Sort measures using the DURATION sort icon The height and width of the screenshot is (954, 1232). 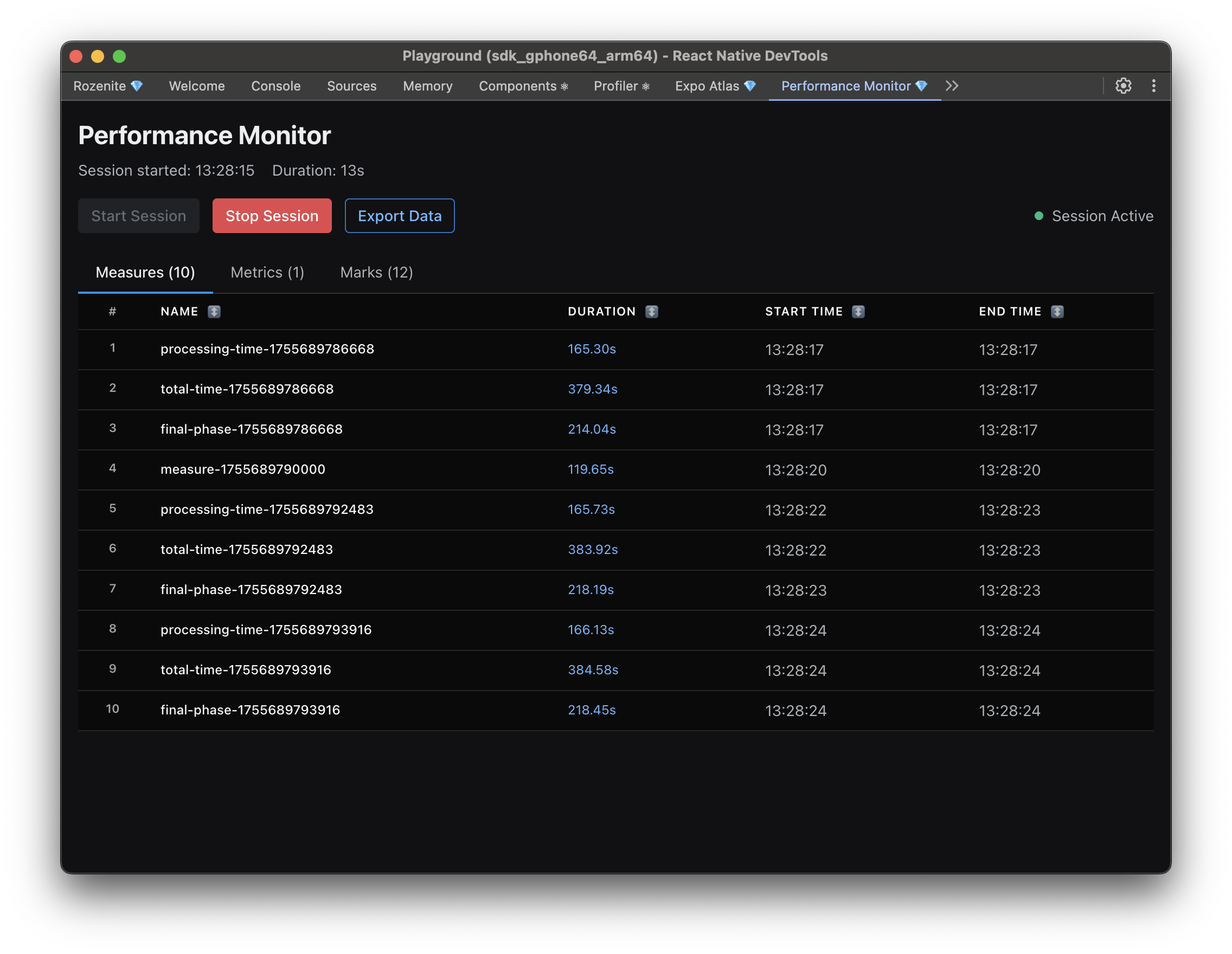[x=653, y=311]
